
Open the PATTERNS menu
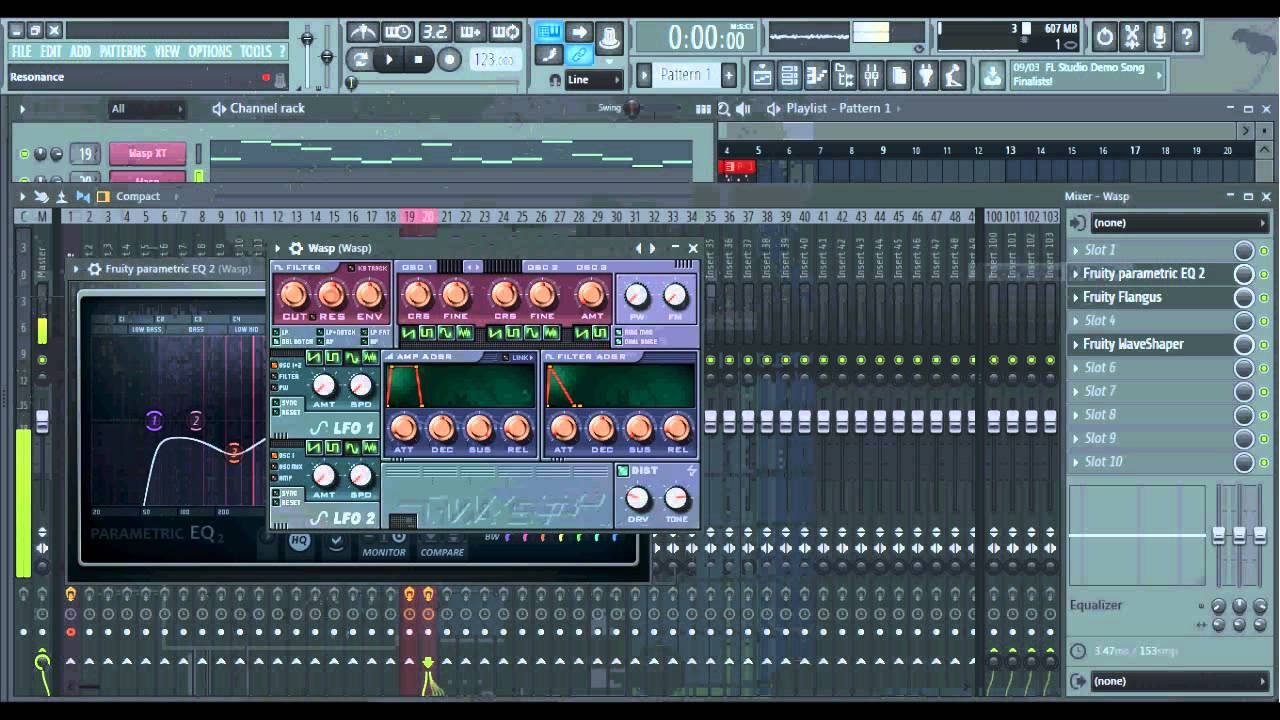(122, 52)
